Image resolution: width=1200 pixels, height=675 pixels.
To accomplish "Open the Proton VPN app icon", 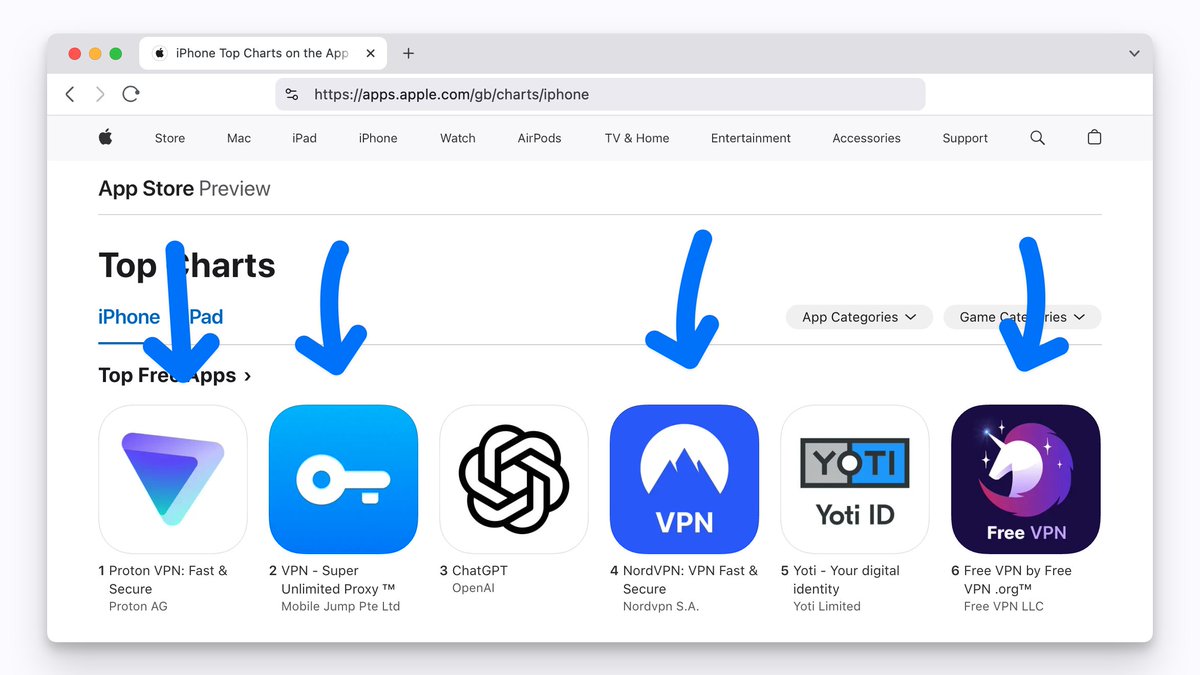I will coord(173,479).
